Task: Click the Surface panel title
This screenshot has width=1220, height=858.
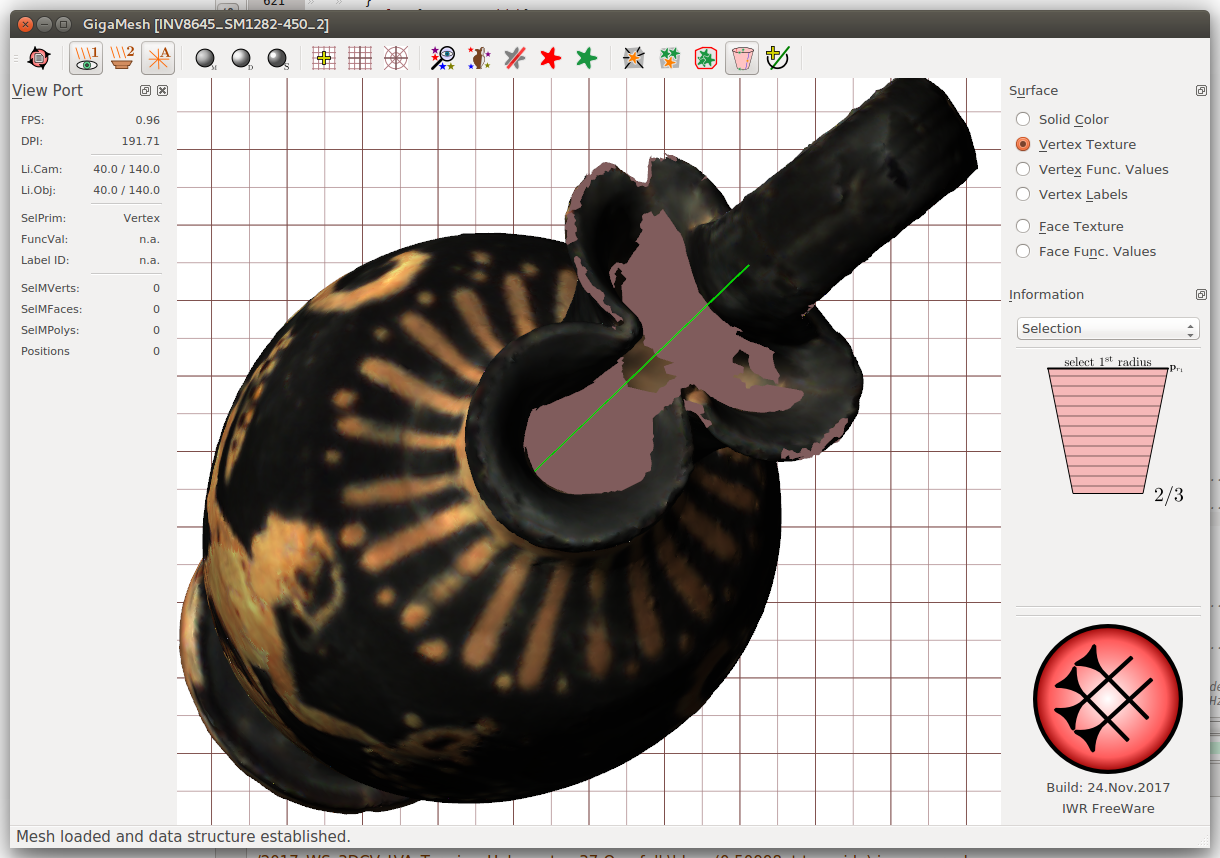Action: click(1033, 90)
